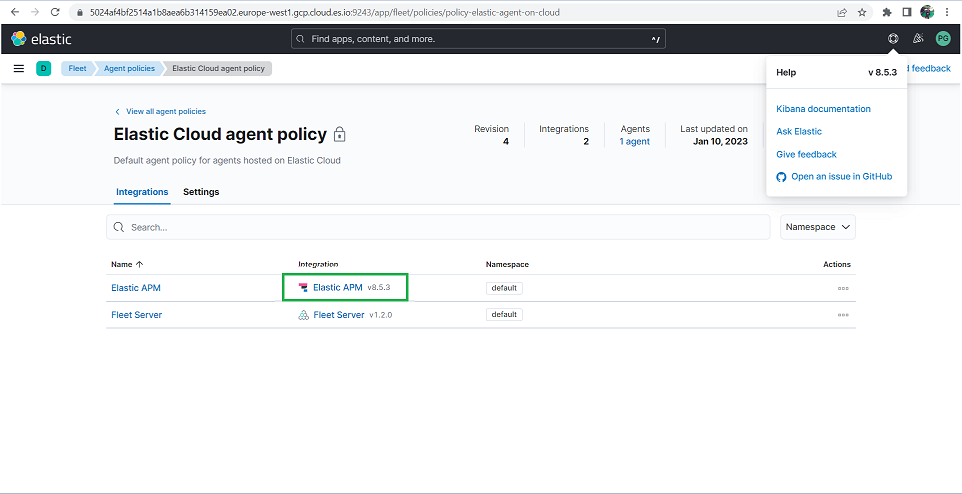962x494 pixels.
Task: Focus the Find apps, content search bar
Action: tap(478, 39)
